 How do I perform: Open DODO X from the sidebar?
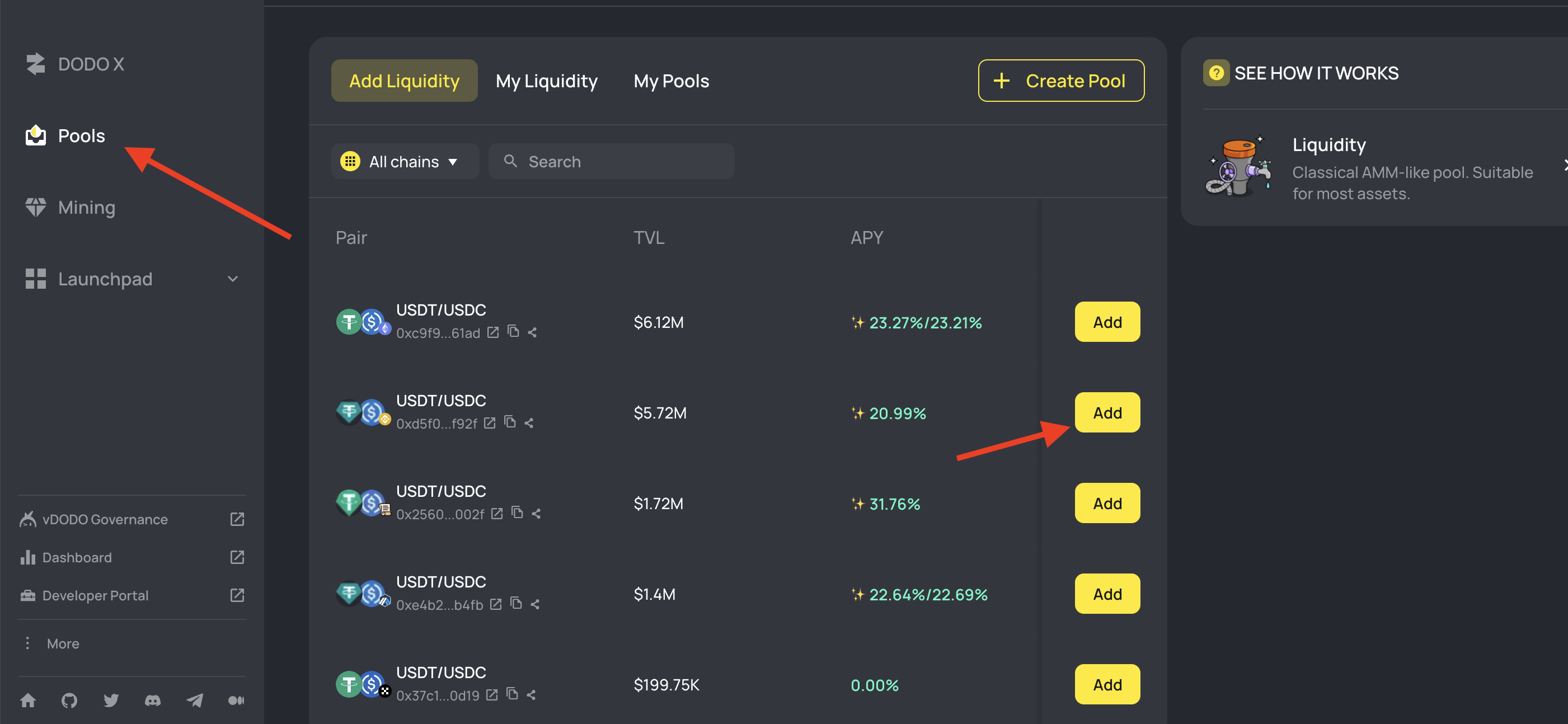(75, 64)
